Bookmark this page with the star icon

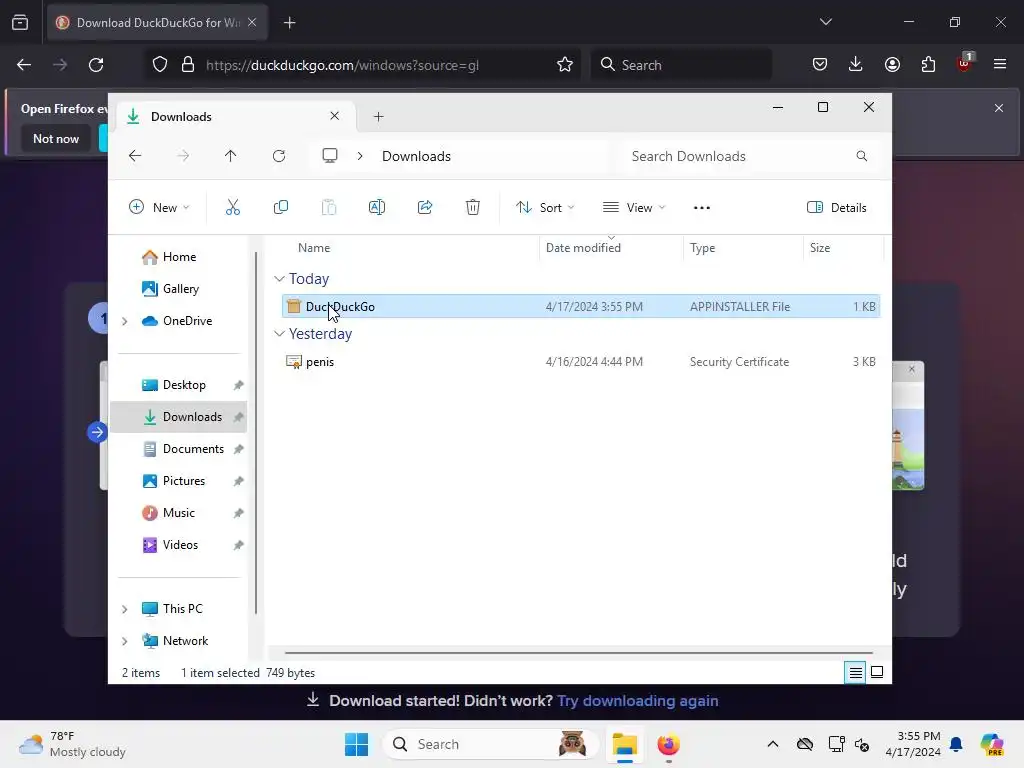(x=565, y=65)
